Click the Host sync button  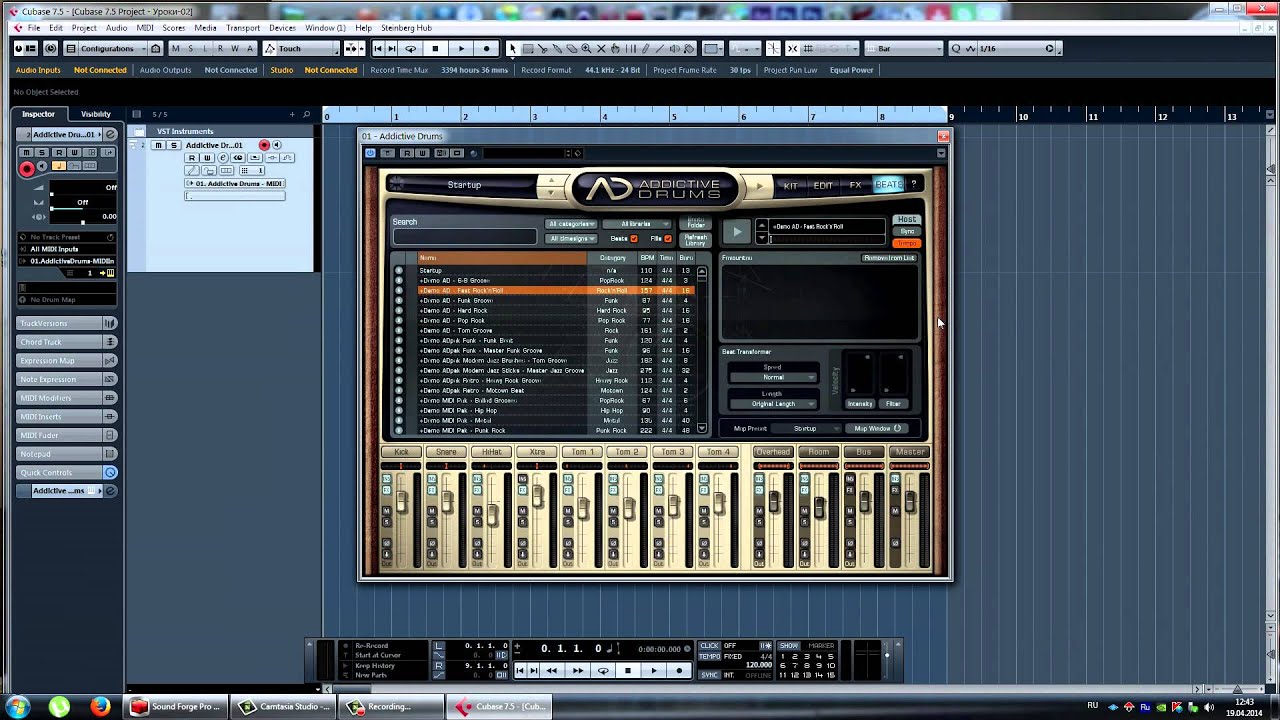pos(907,220)
